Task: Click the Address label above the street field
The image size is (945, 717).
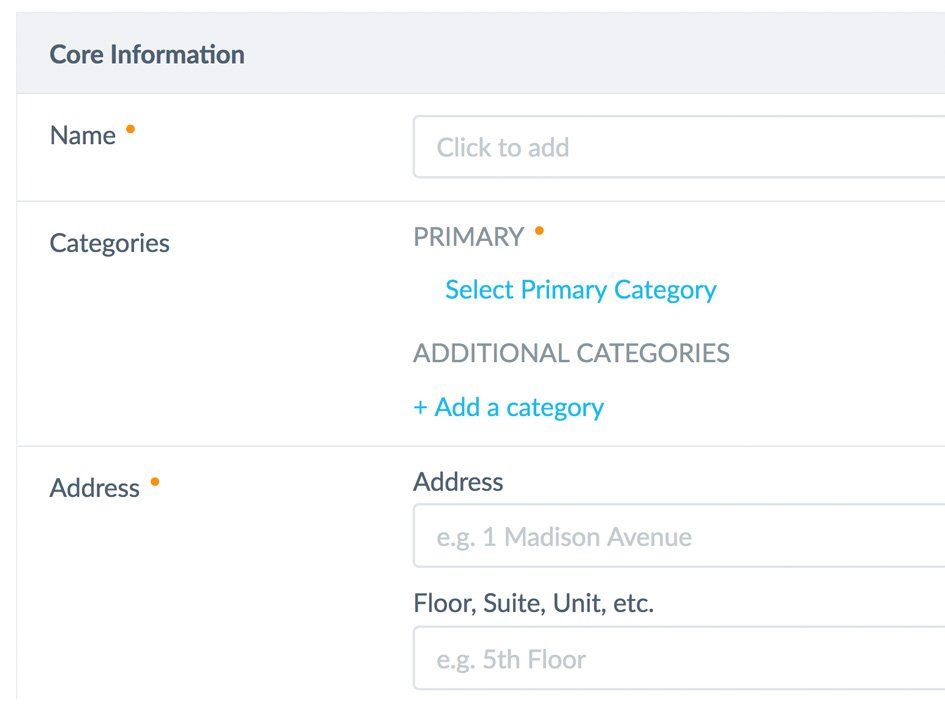Action: click(x=458, y=482)
